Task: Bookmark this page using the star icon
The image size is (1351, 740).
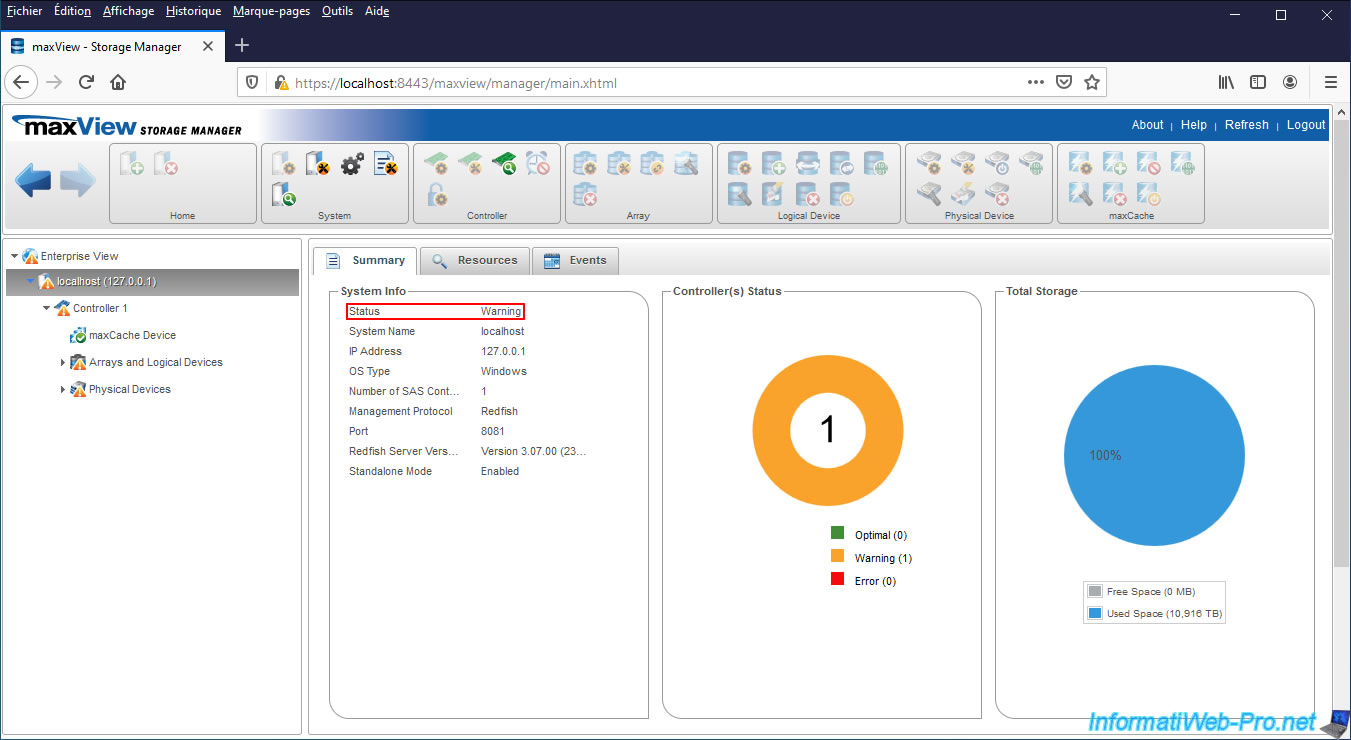Action: 1092,83
